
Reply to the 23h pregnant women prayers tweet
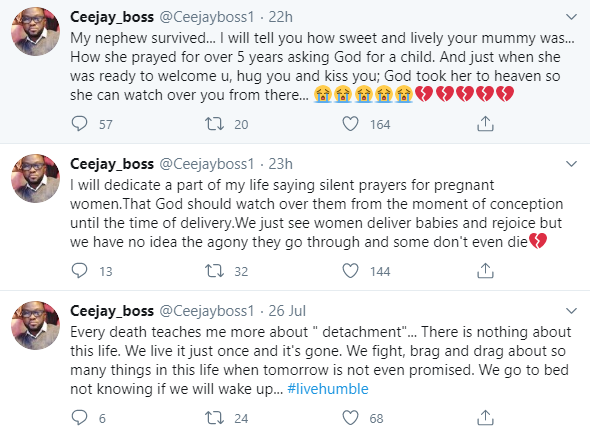click(79, 271)
